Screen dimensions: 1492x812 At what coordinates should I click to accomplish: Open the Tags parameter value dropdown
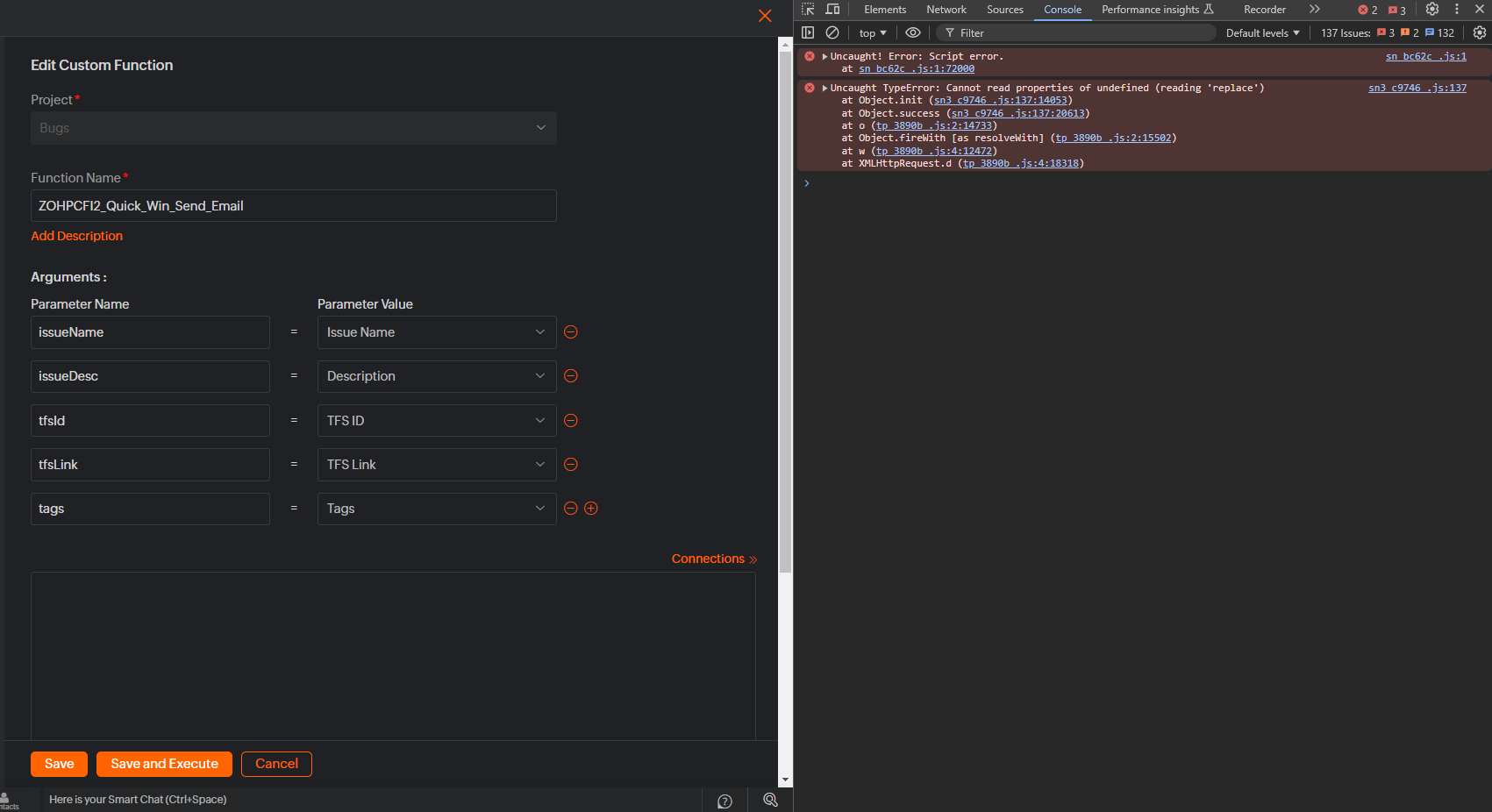tap(436, 509)
